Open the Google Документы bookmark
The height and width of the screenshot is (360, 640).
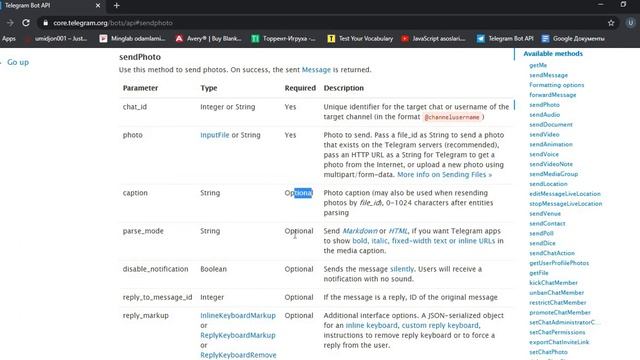[573, 38]
